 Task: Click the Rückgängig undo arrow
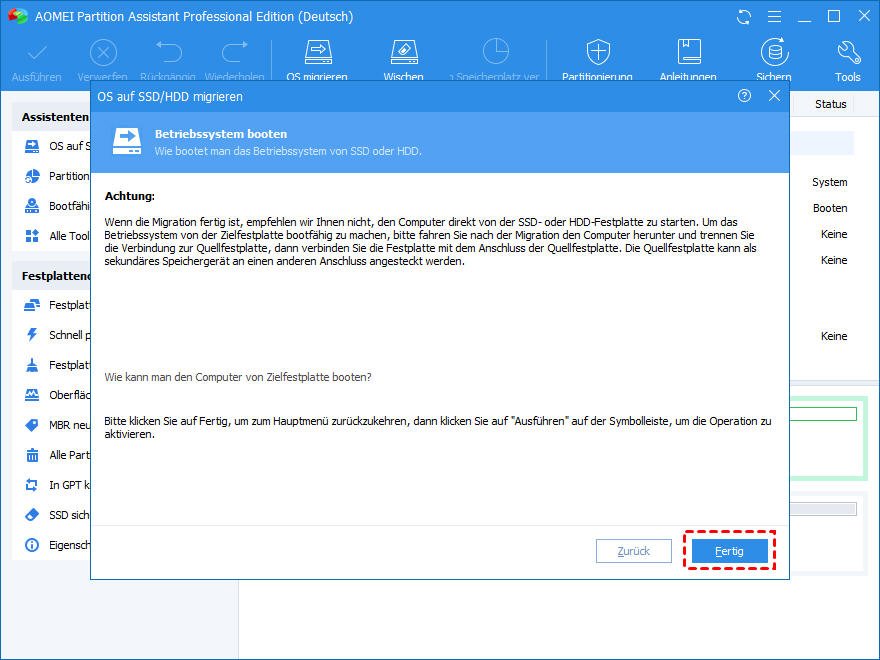[x=168, y=52]
